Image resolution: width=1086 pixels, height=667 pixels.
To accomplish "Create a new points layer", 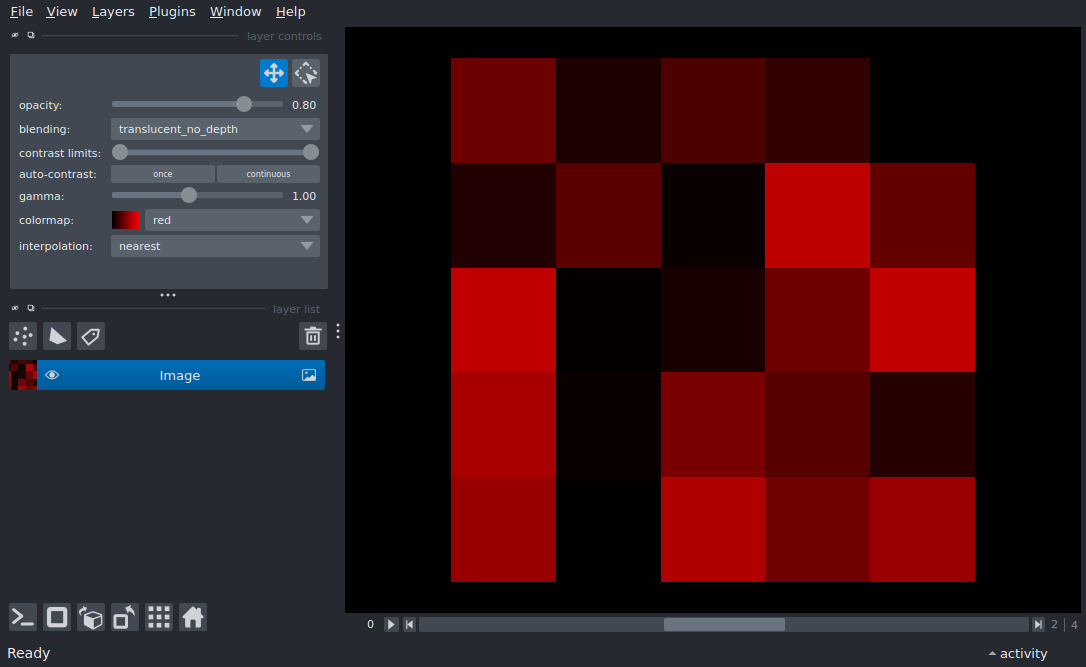I will pyautogui.click(x=23, y=336).
